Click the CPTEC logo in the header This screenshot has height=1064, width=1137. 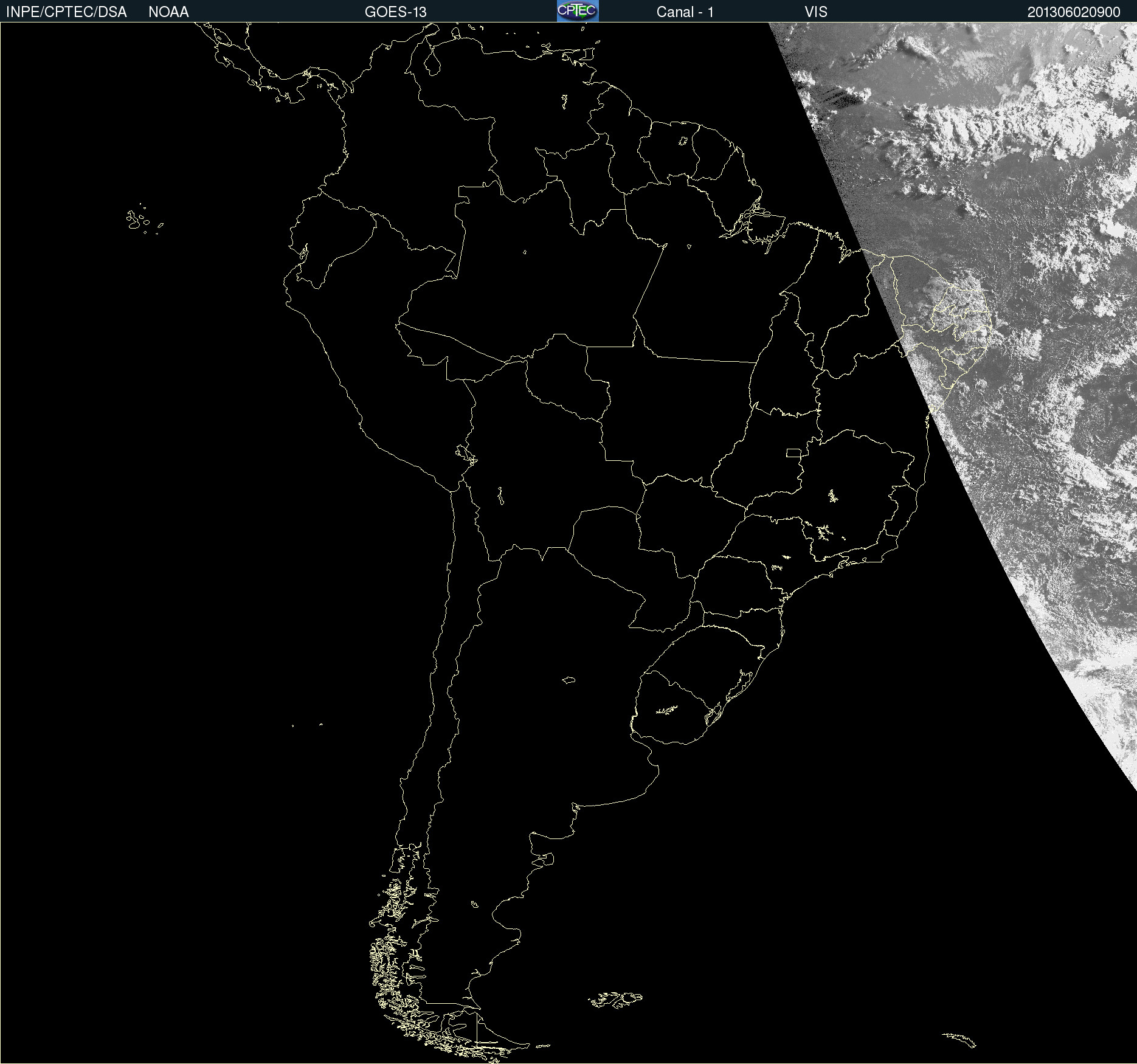(x=577, y=11)
